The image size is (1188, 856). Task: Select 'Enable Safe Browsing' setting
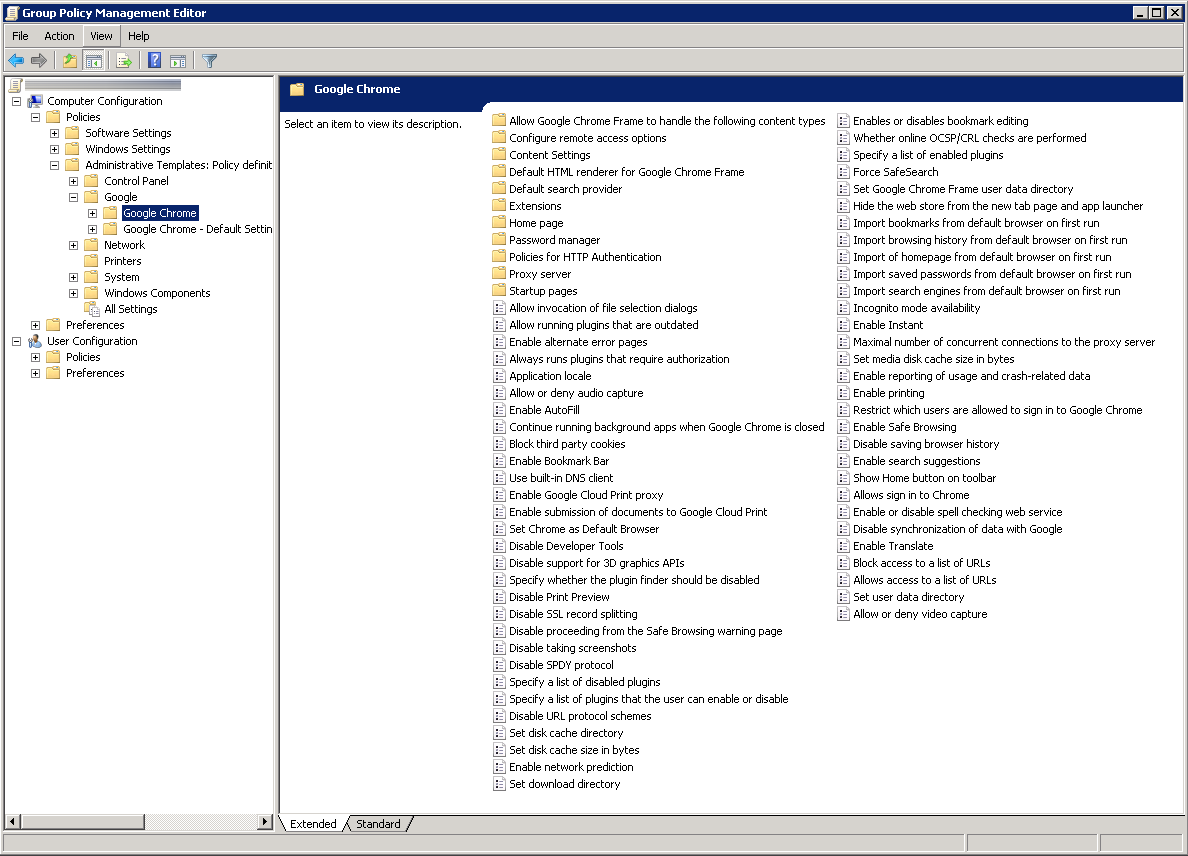(x=905, y=427)
